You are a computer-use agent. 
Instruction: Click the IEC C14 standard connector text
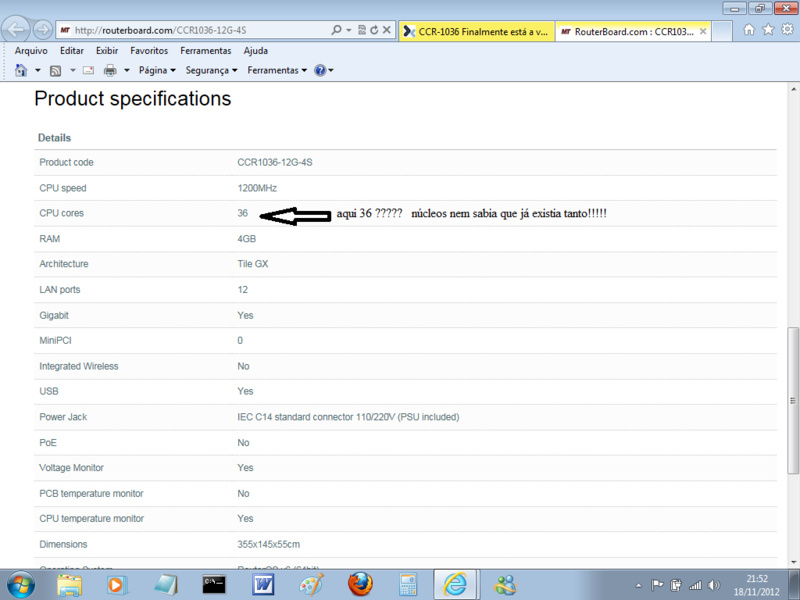tap(348, 417)
